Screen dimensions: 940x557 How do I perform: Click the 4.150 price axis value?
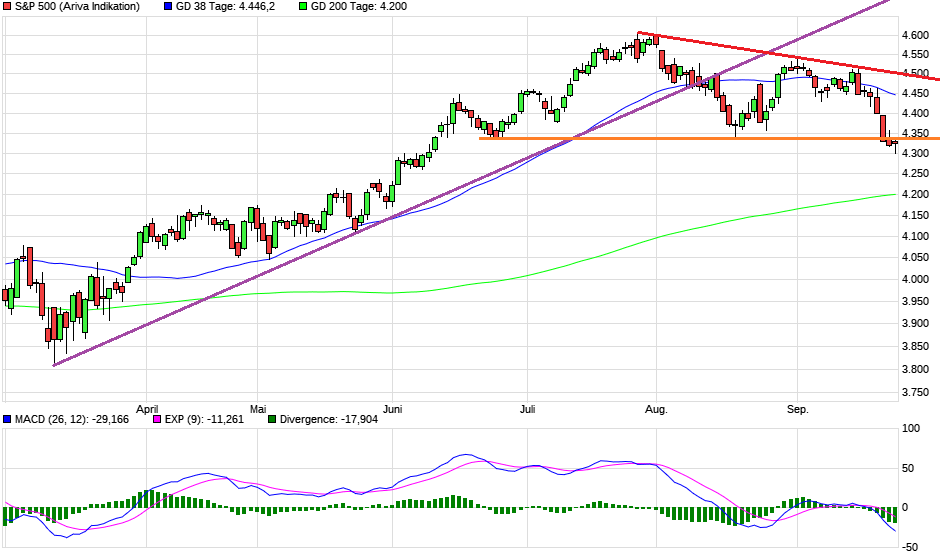915,215
